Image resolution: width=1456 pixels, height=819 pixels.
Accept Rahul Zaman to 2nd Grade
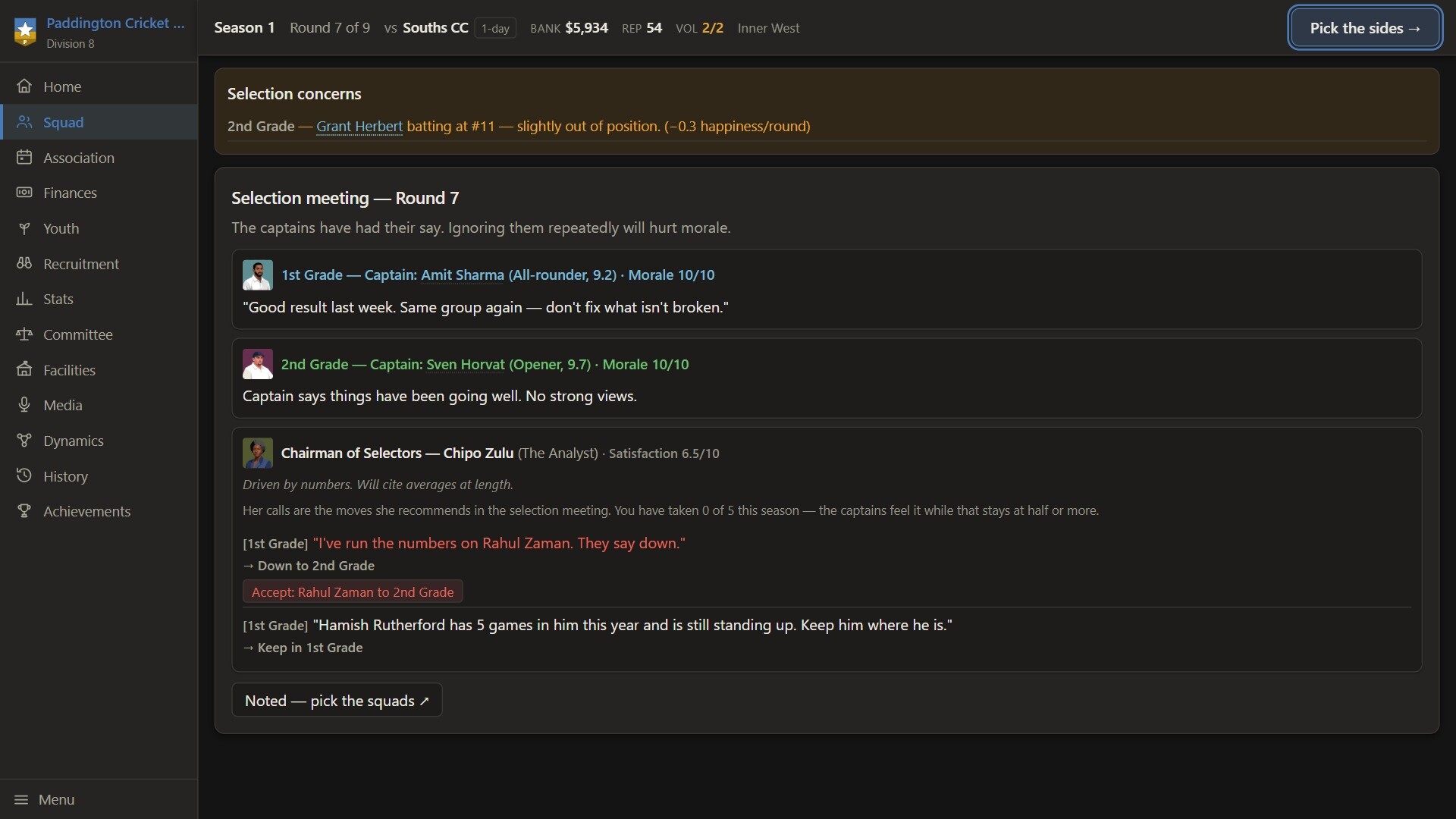pos(353,592)
